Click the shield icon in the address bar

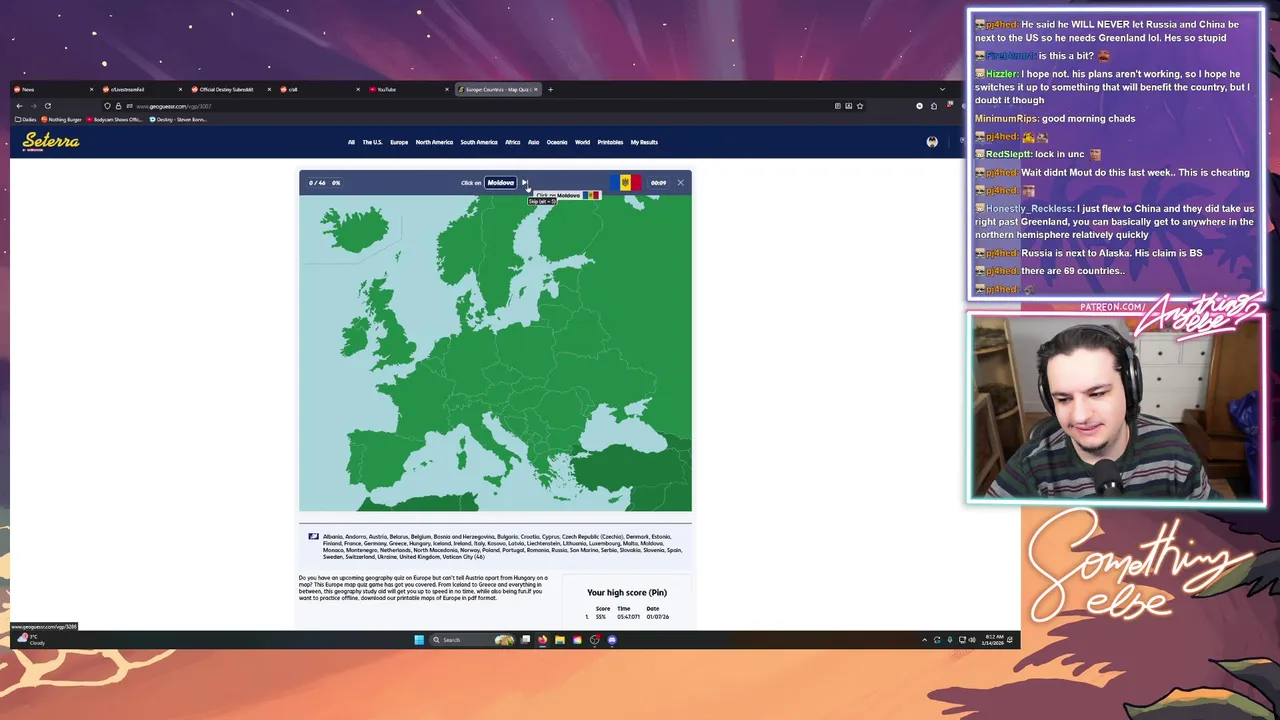pos(108,106)
